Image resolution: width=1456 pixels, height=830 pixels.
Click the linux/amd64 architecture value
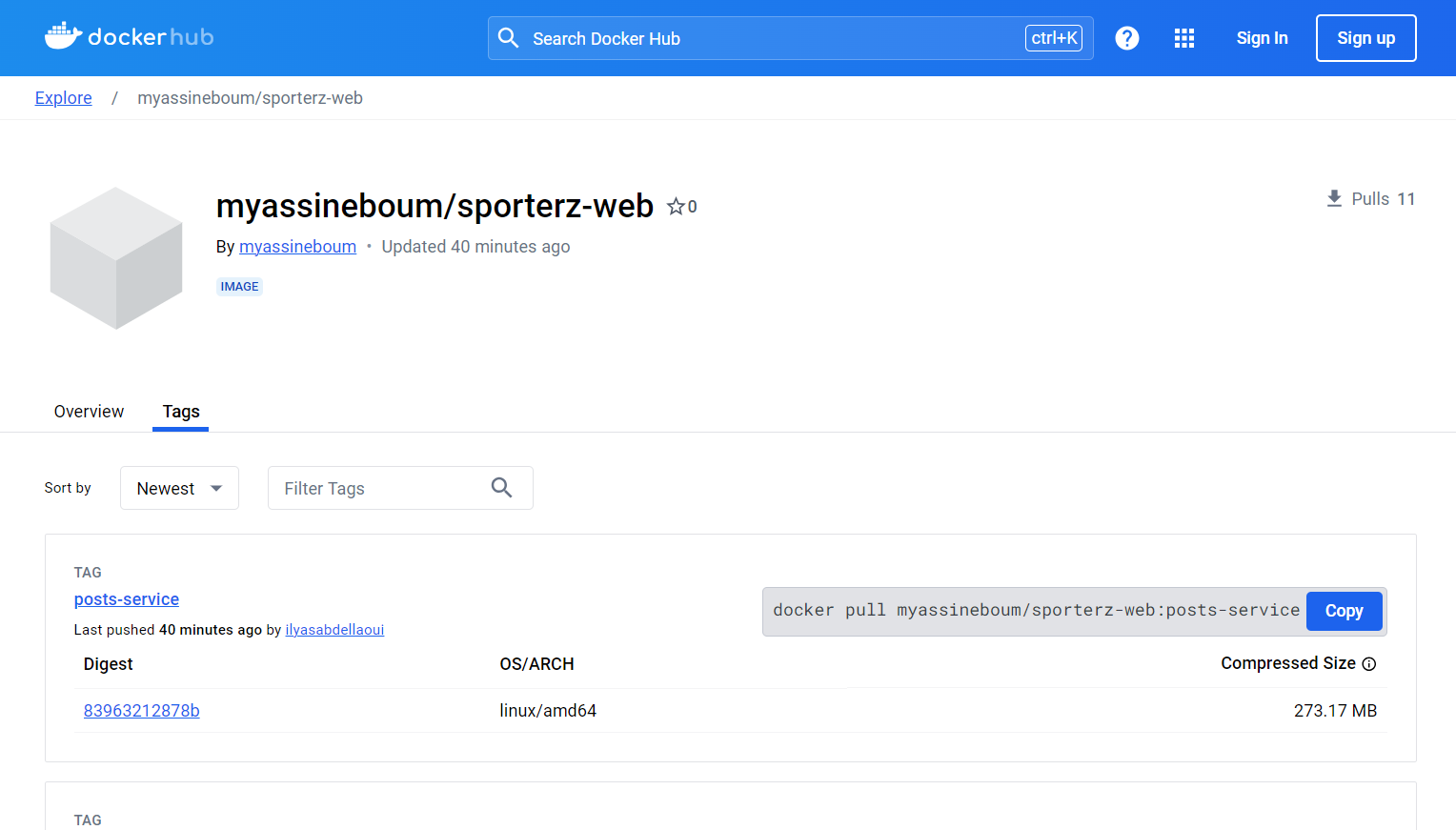point(548,711)
